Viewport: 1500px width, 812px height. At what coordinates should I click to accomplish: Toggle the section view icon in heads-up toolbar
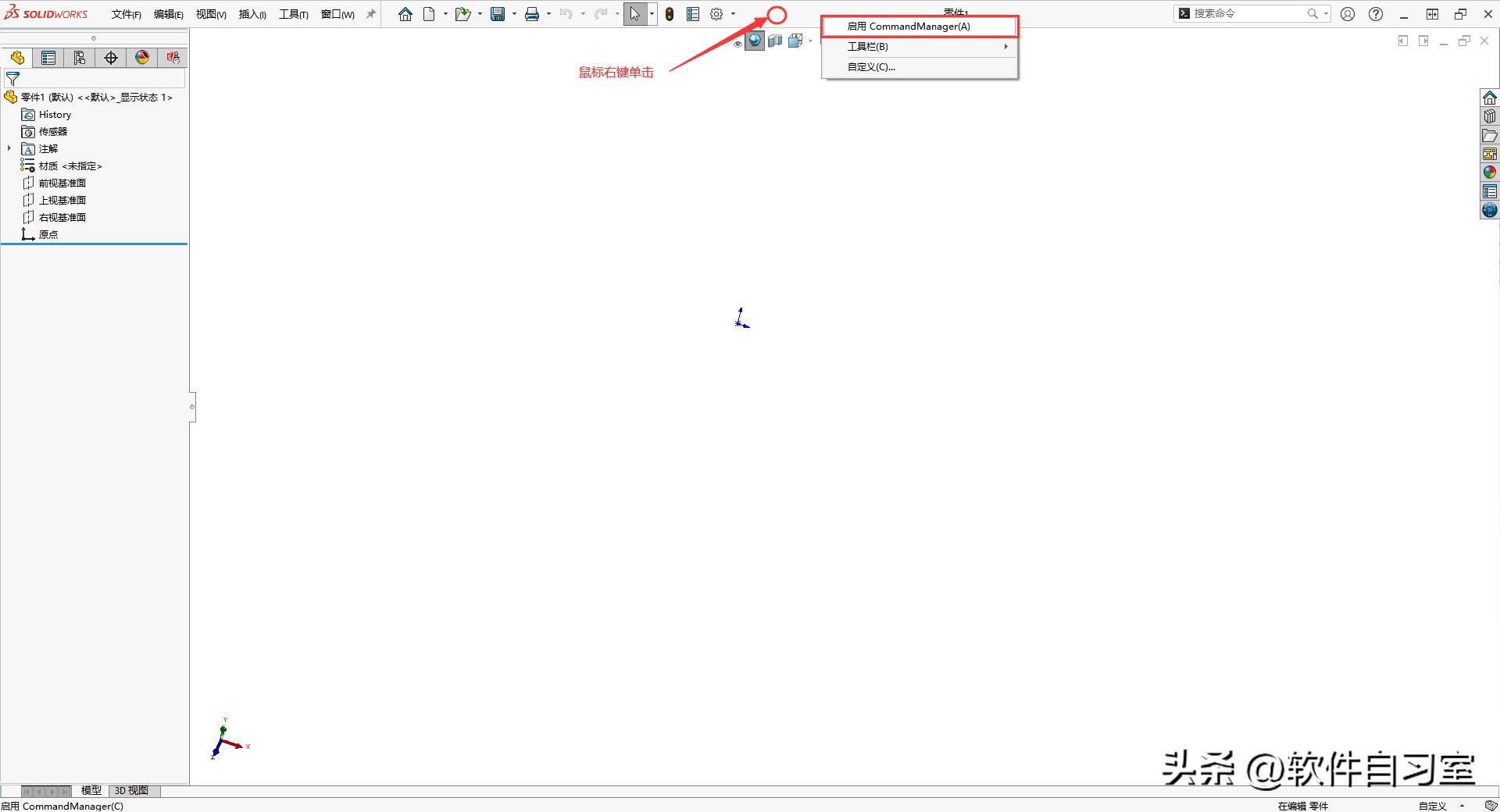click(775, 41)
